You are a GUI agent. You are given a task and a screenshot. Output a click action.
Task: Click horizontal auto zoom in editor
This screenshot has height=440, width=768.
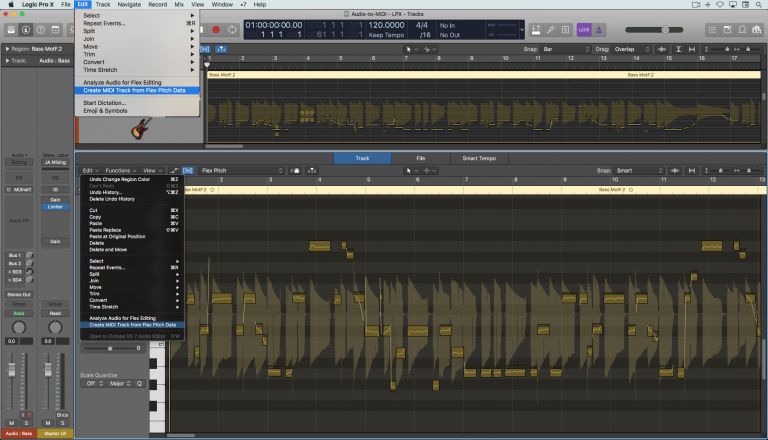pyautogui.click(x=692, y=171)
